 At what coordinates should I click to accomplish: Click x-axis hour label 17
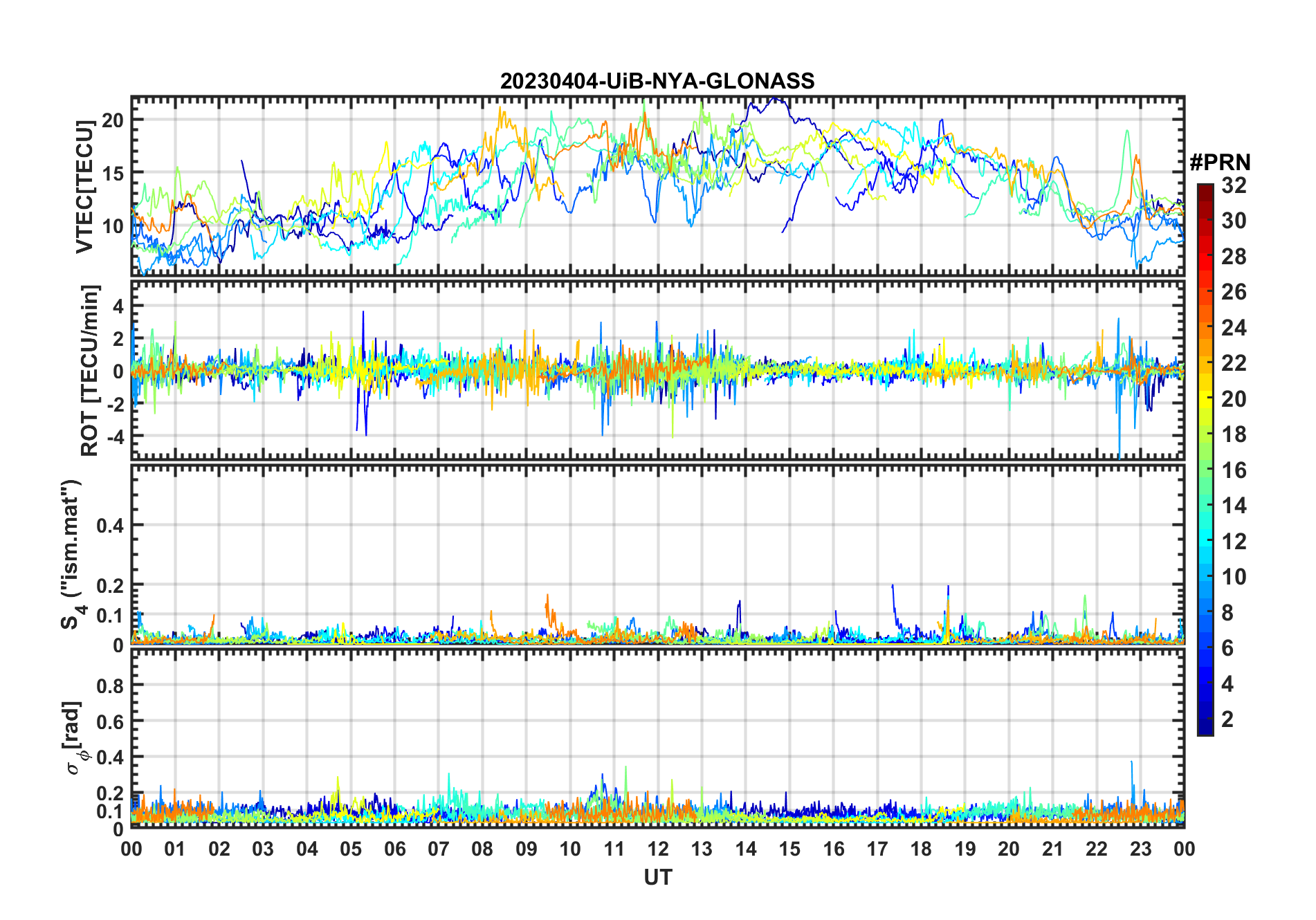(877, 849)
